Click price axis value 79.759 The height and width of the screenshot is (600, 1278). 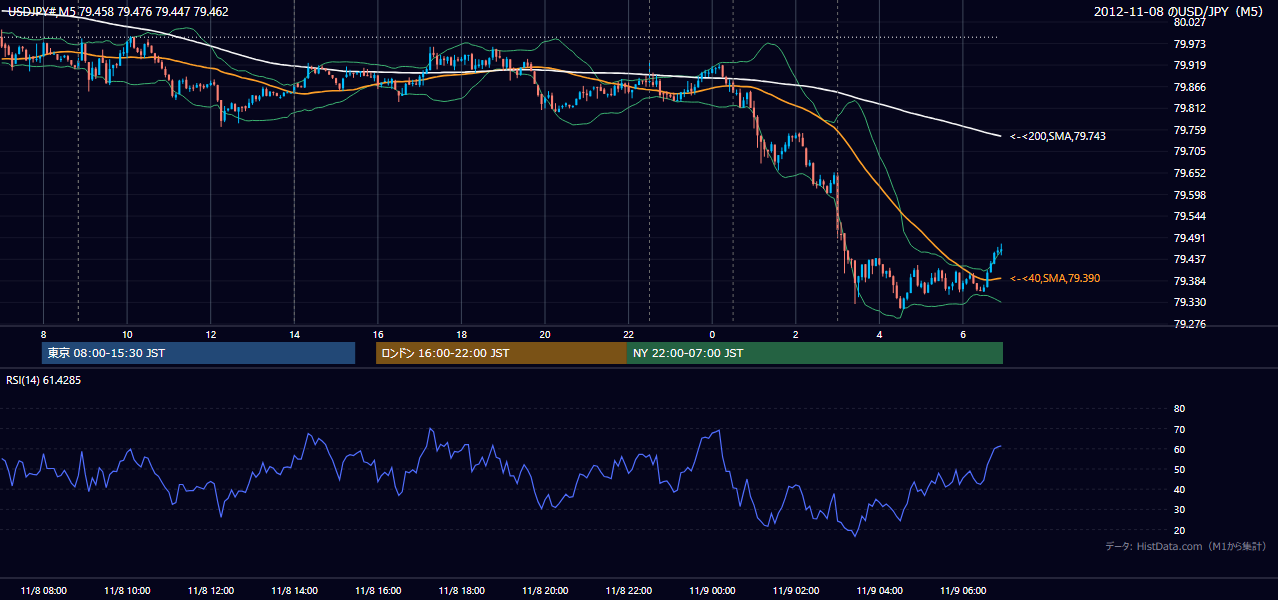tap(1189, 130)
